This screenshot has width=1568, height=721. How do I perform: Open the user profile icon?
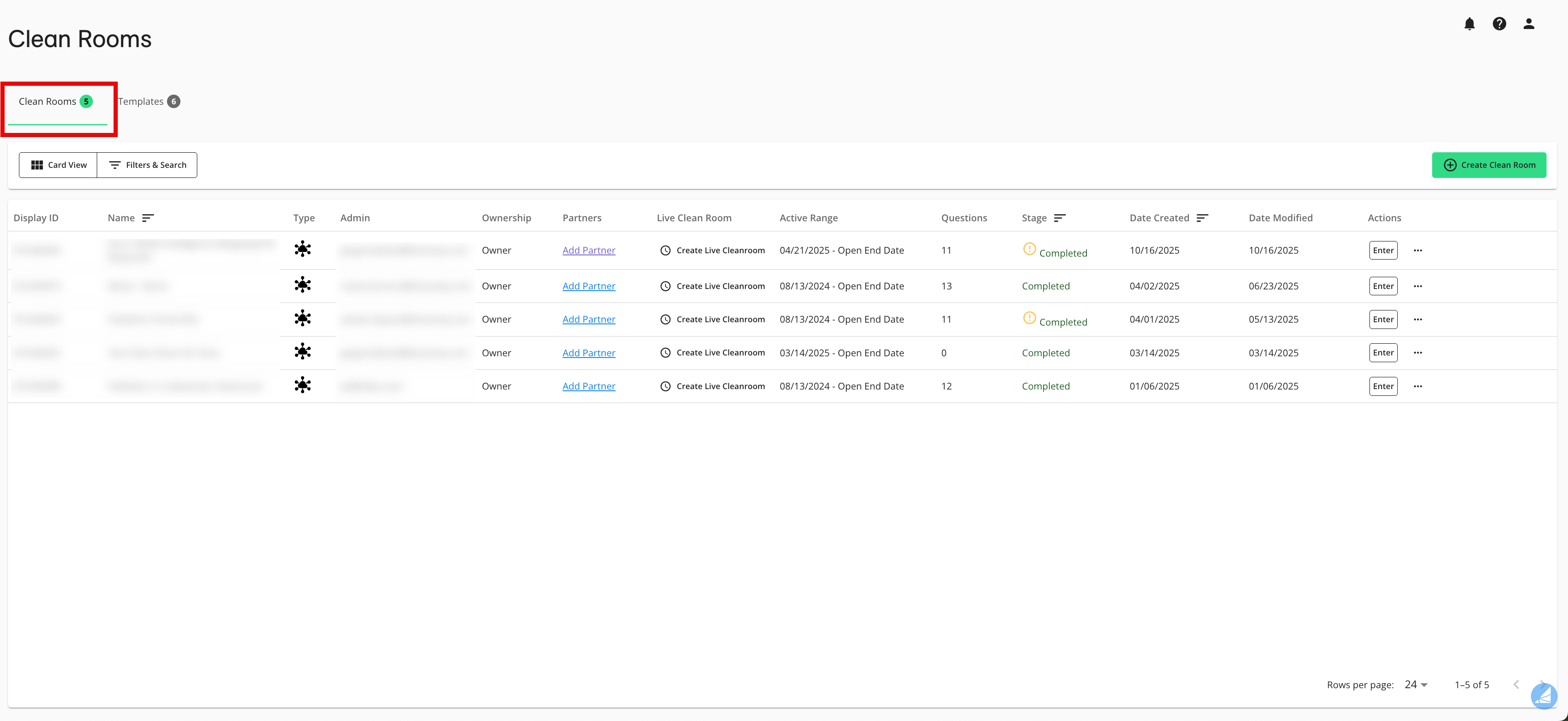1529,24
